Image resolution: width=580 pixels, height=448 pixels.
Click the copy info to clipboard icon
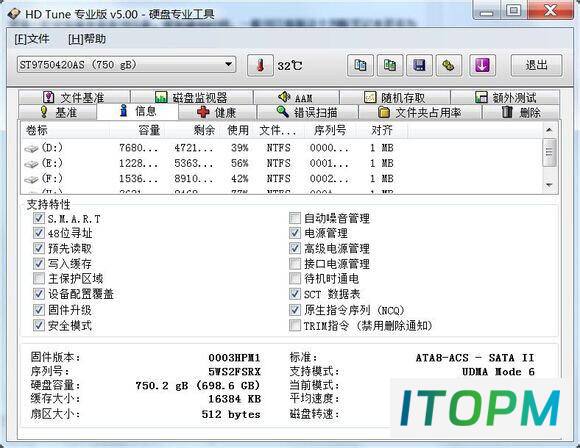click(360, 65)
